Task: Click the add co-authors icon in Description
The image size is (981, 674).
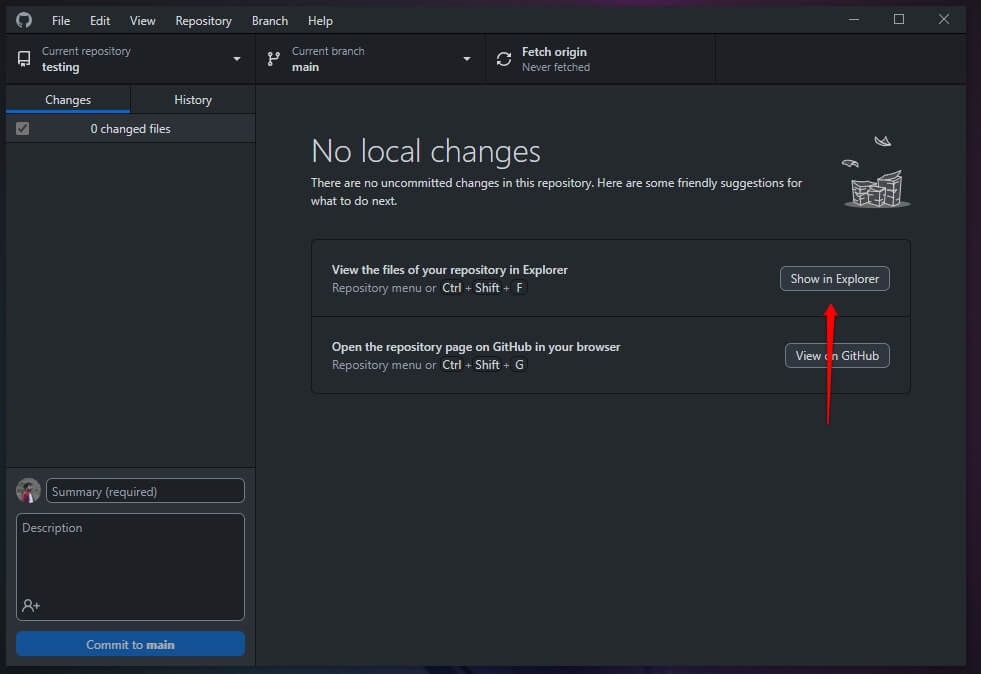Action: point(31,605)
